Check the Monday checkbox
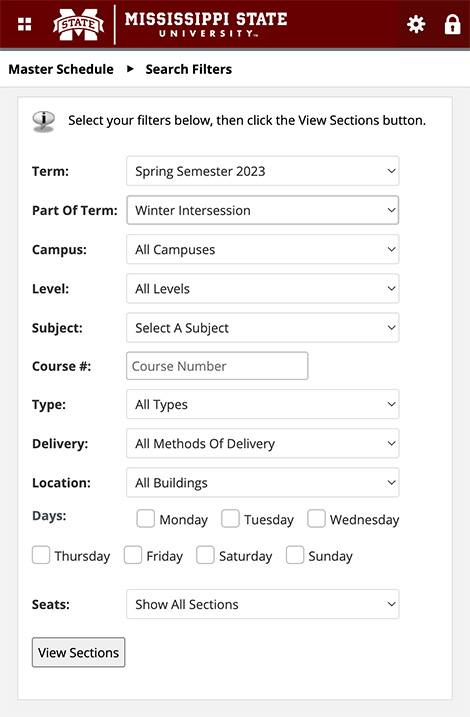The image size is (470, 717). [145, 519]
